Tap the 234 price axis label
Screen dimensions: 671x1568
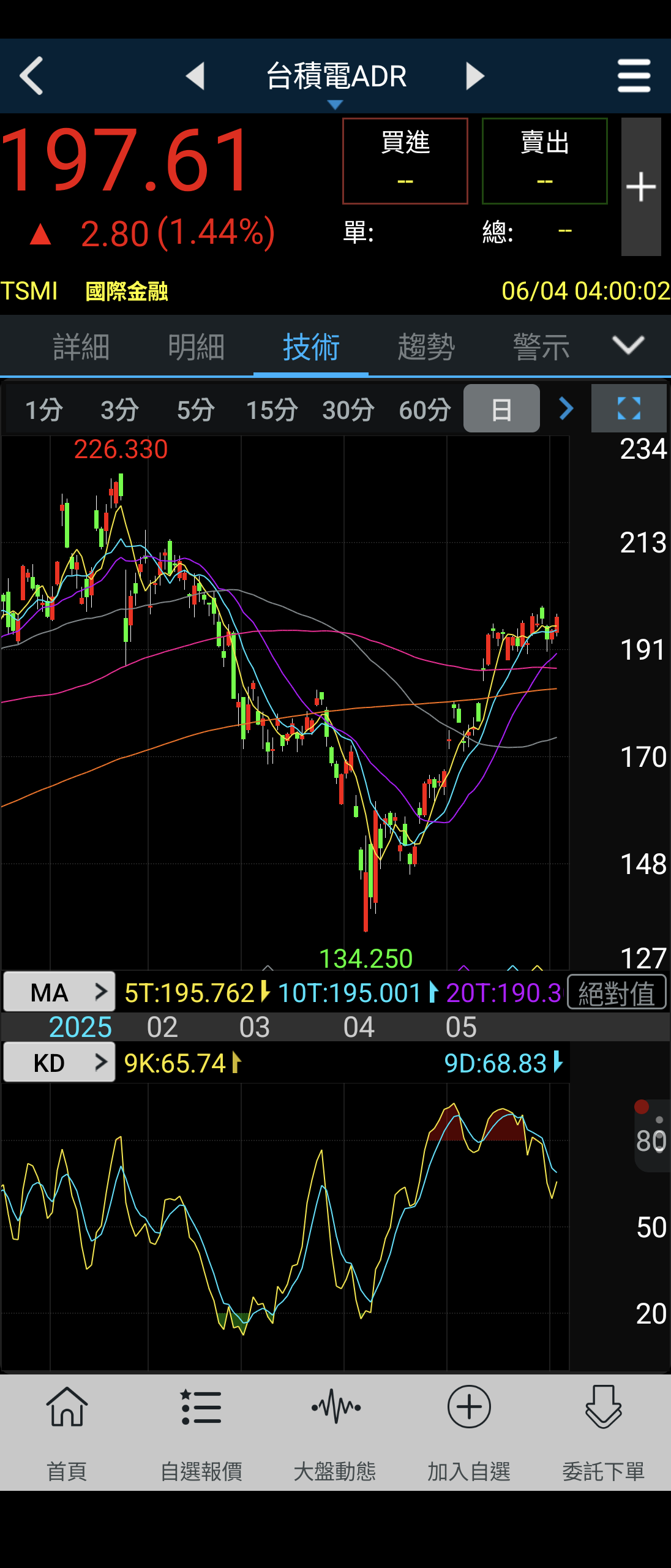(x=643, y=449)
